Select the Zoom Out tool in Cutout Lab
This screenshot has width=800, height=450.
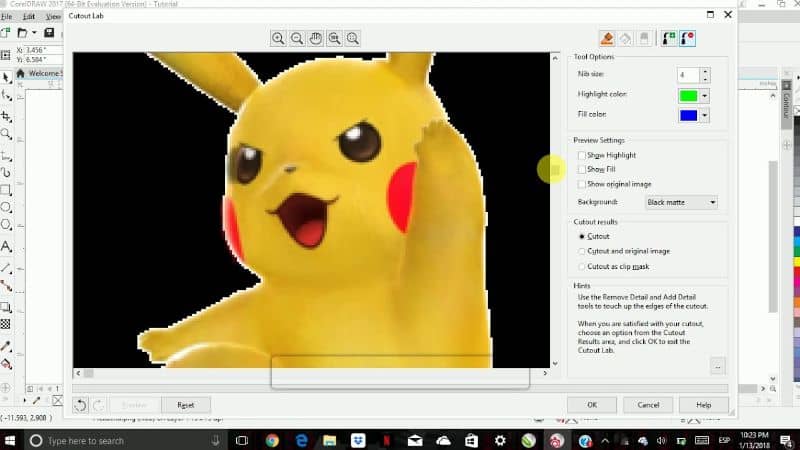coord(297,38)
